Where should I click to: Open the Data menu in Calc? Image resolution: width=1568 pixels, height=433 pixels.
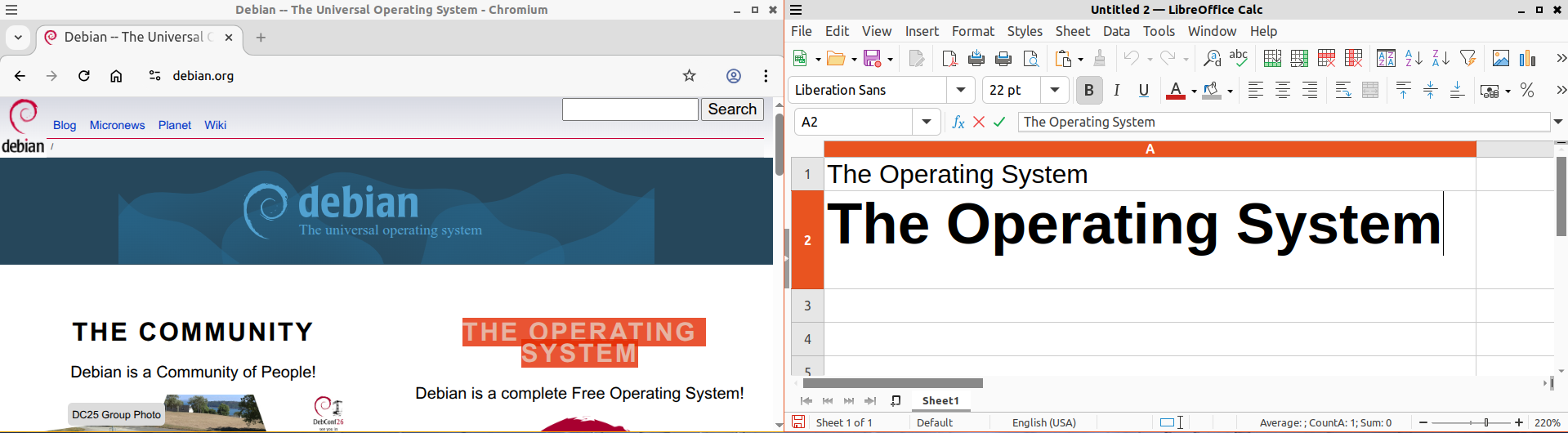(1116, 31)
